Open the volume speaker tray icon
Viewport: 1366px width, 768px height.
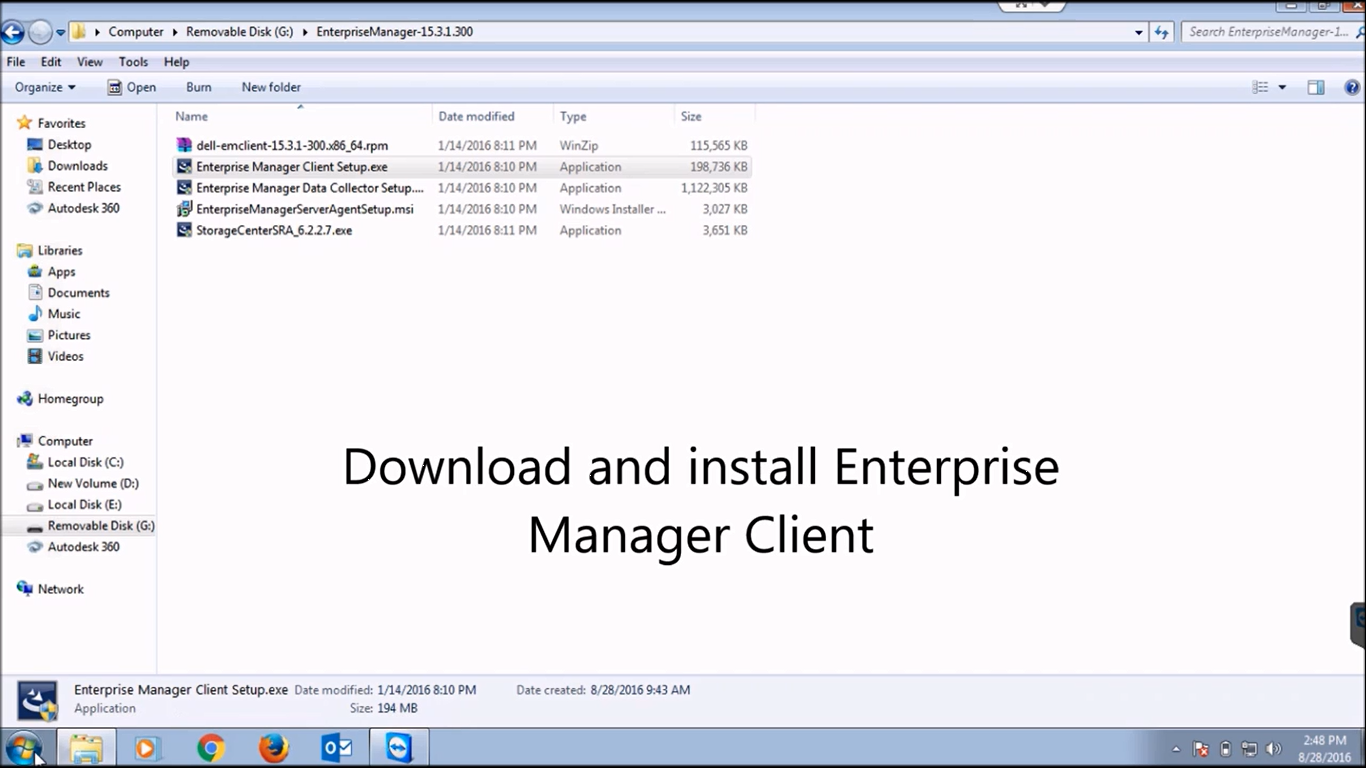click(x=1273, y=749)
